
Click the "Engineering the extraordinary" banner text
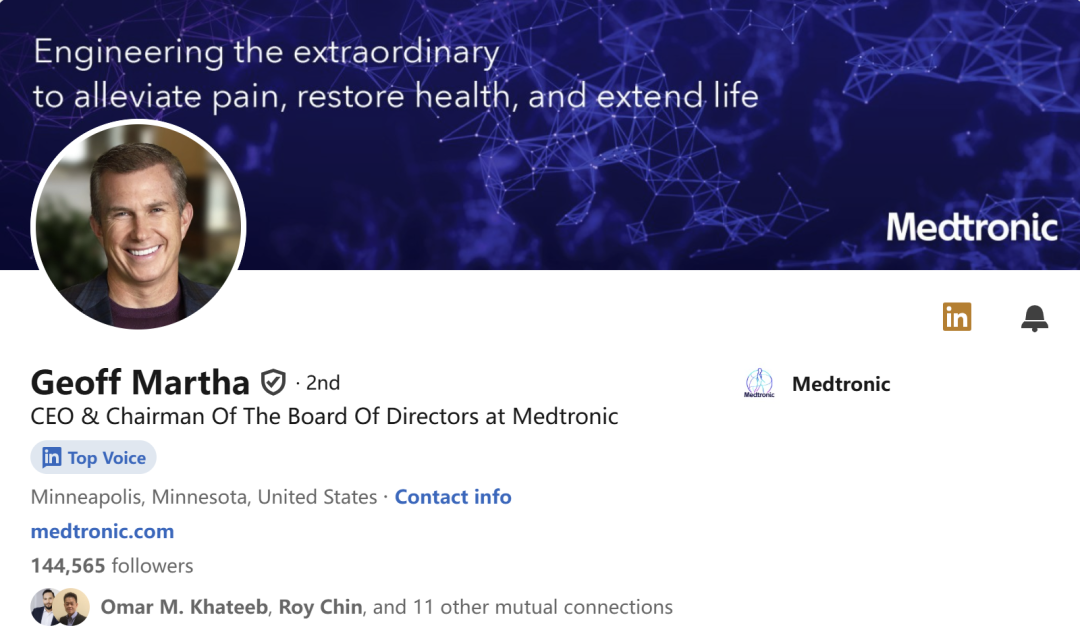266,52
